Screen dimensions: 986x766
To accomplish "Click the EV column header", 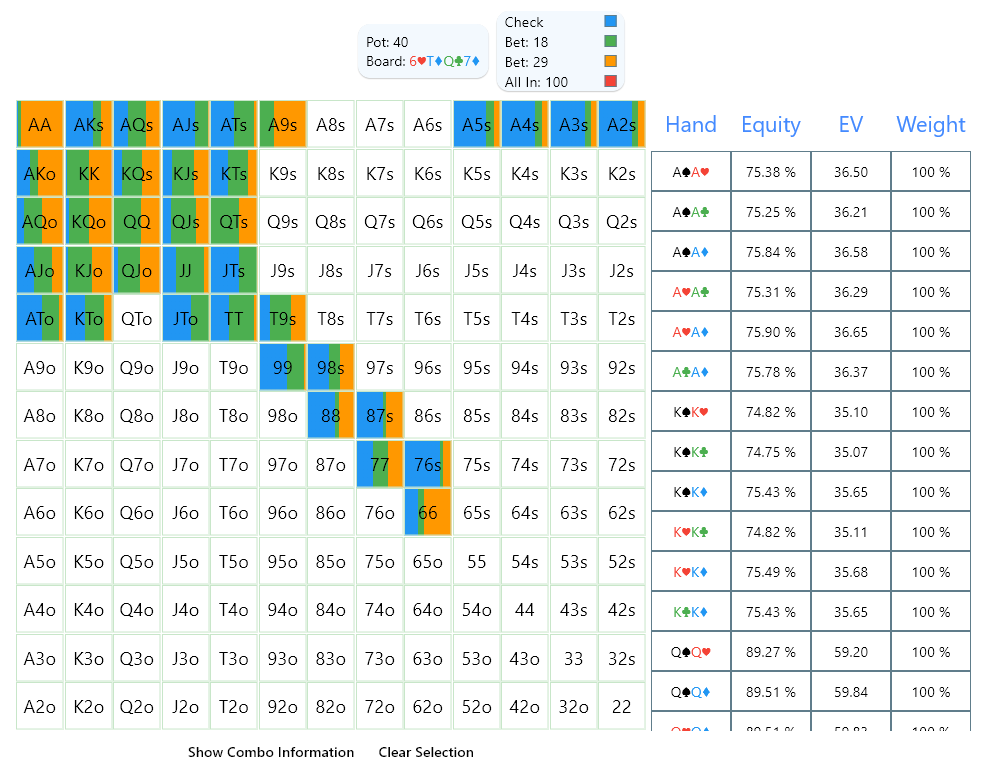I will pos(851,124).
